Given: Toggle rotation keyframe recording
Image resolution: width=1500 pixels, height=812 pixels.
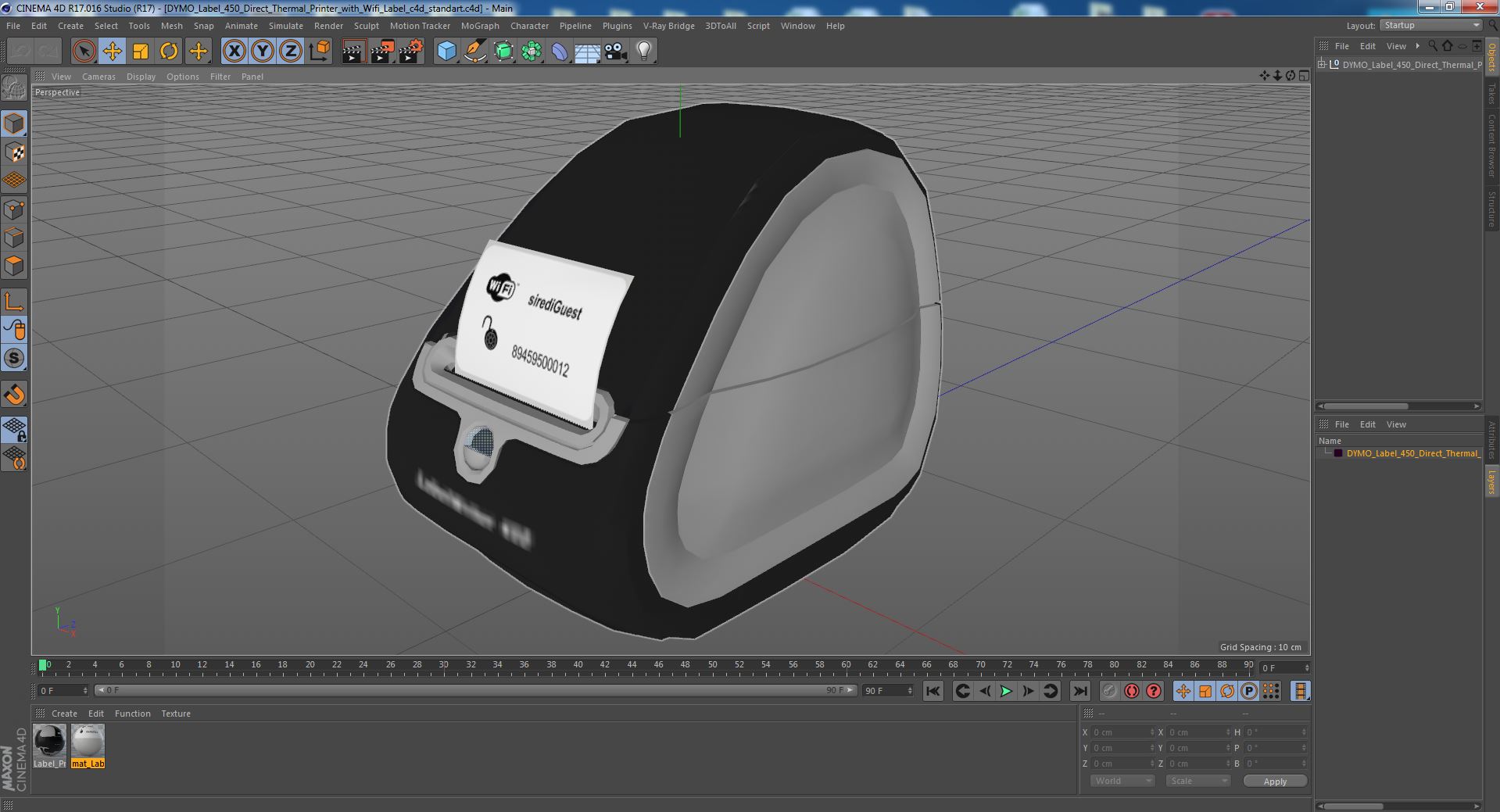Looking at the screenshot, I should click(x=1227, y=691).
